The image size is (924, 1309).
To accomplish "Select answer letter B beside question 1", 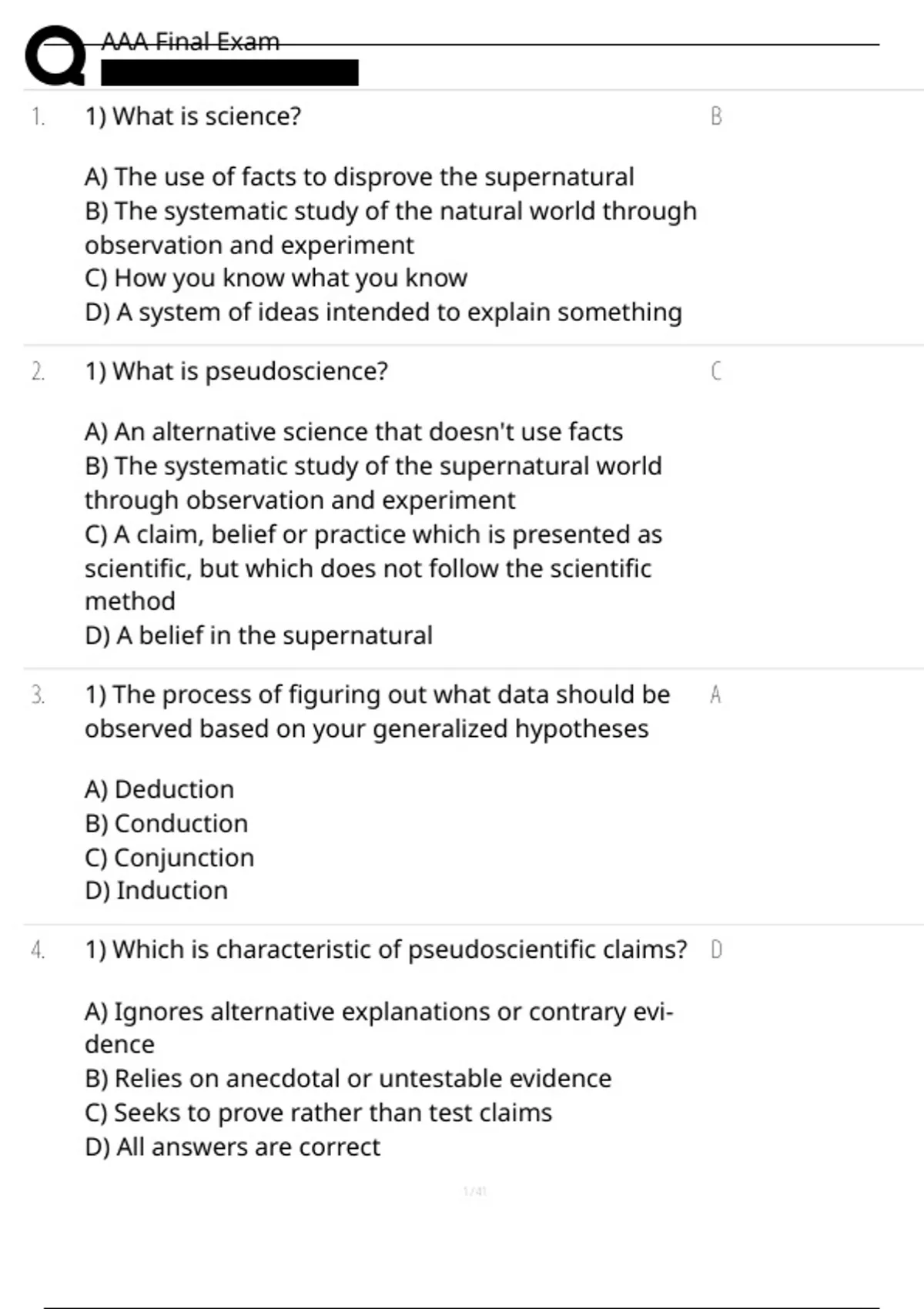I will (716, 116).
